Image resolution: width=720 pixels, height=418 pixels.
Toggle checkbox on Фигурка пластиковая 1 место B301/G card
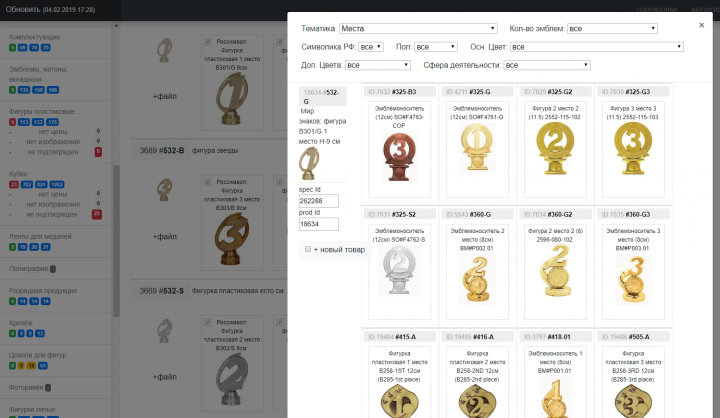click(x=208, y=41)
